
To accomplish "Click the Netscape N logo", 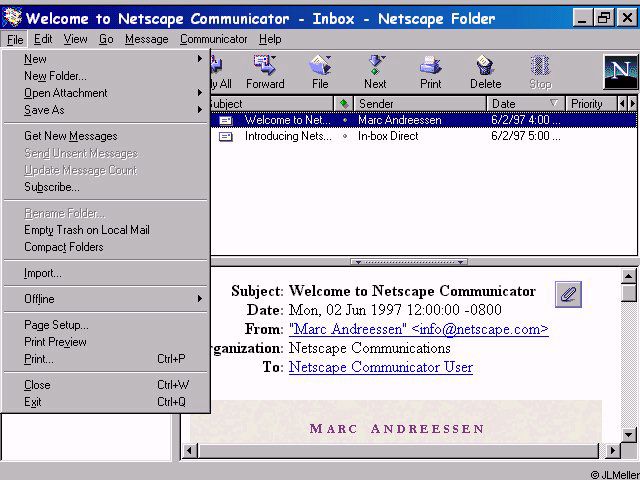I will 620,72.
